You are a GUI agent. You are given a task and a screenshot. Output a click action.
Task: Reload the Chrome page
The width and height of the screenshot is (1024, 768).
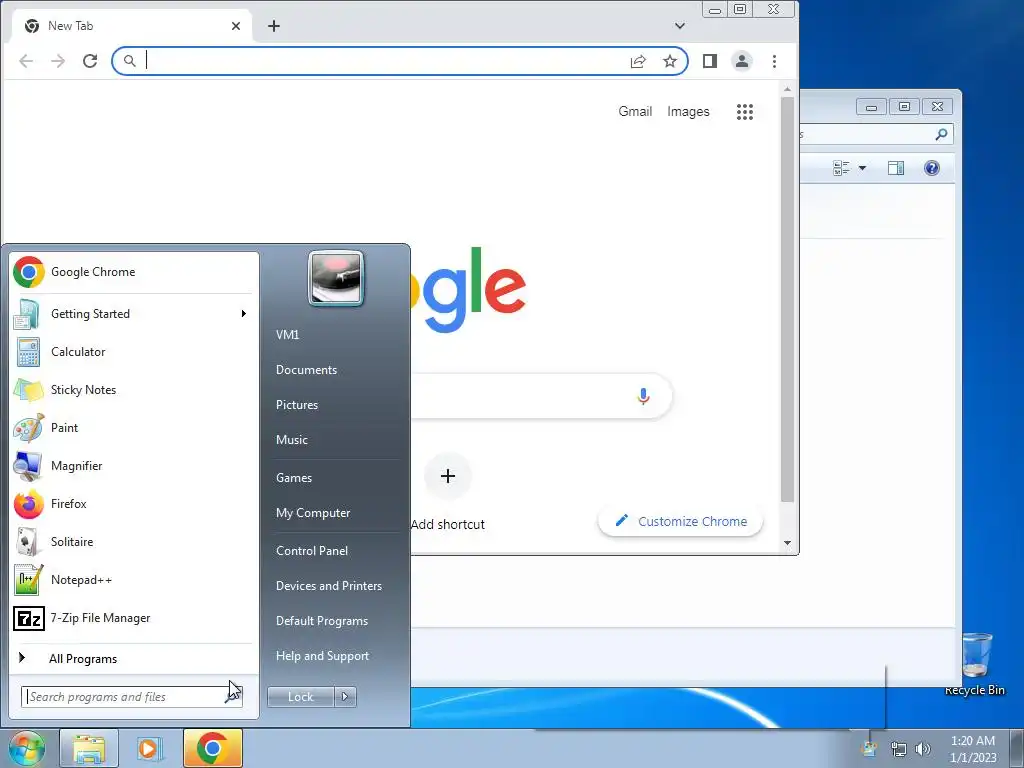pyautogui.click(x=90, y=61)
